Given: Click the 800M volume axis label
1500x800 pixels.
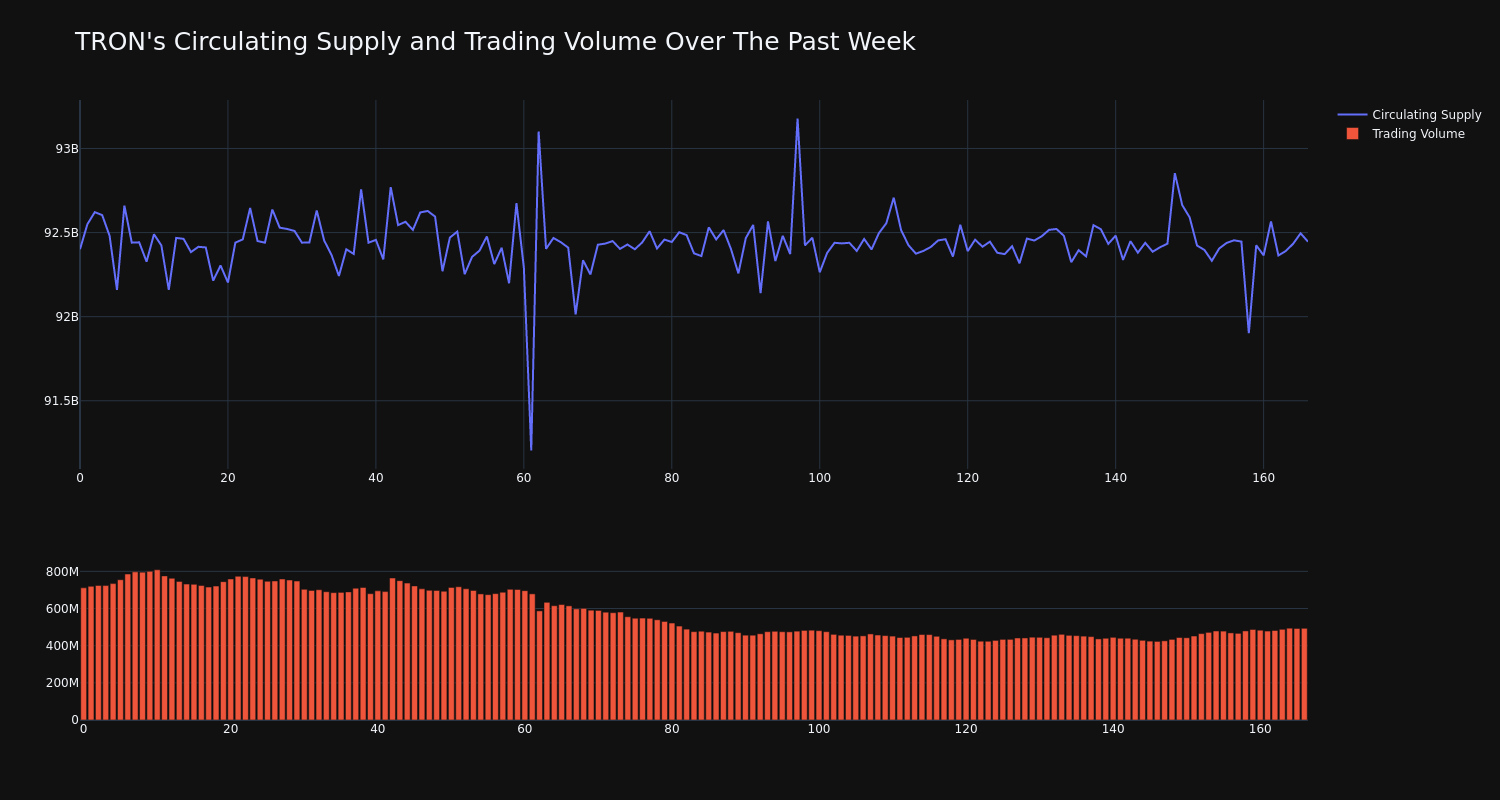Looking at the screenshot, I should tap(62, 572).
